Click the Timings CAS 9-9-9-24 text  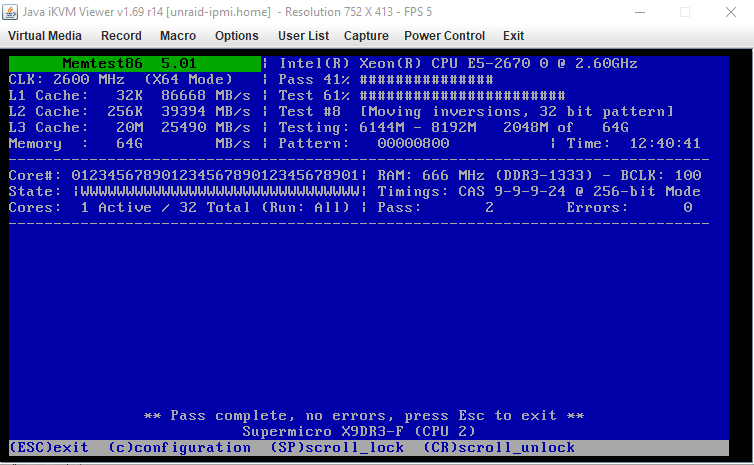pos(539,191)
